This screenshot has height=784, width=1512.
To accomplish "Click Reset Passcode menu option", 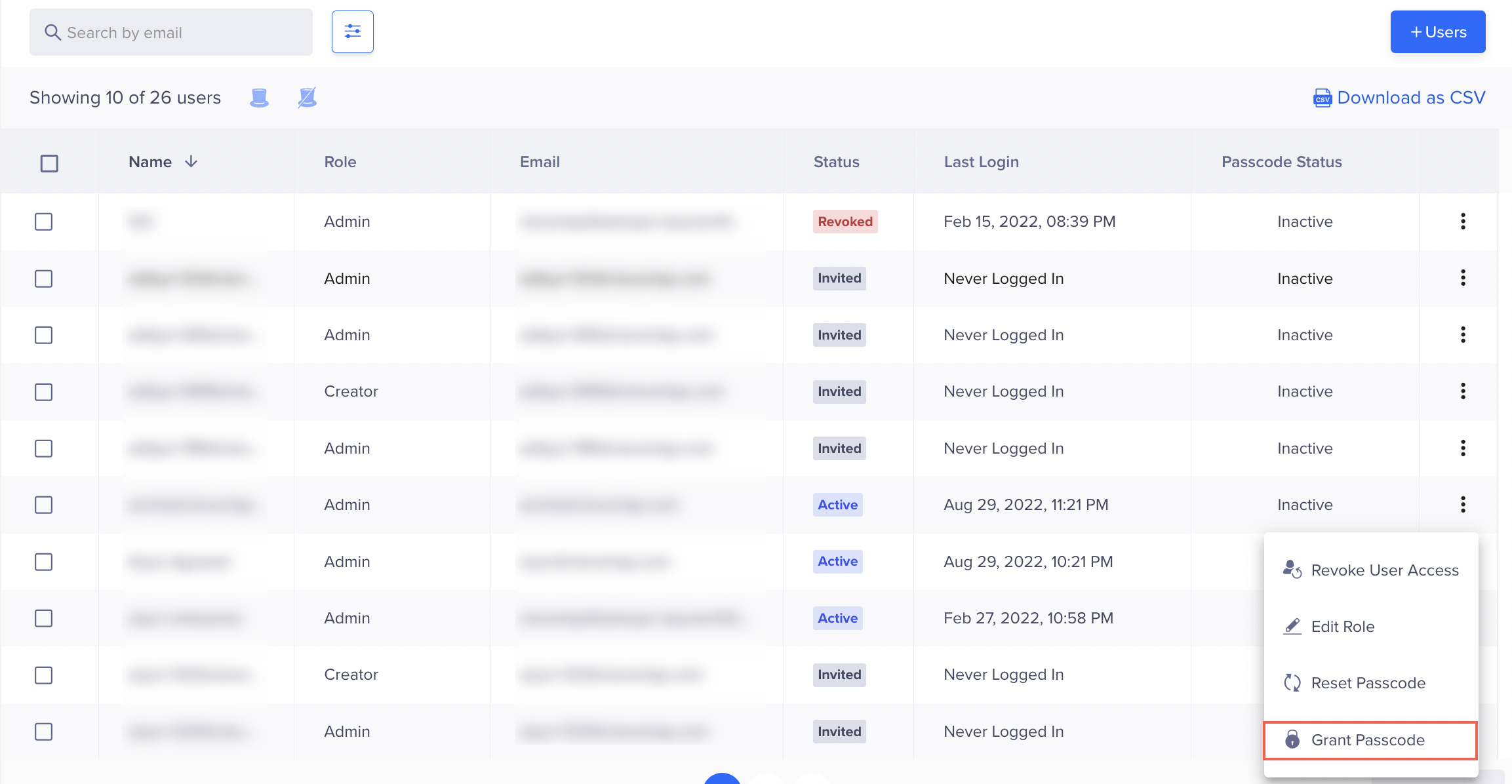I will click(x=1368, y=683).
